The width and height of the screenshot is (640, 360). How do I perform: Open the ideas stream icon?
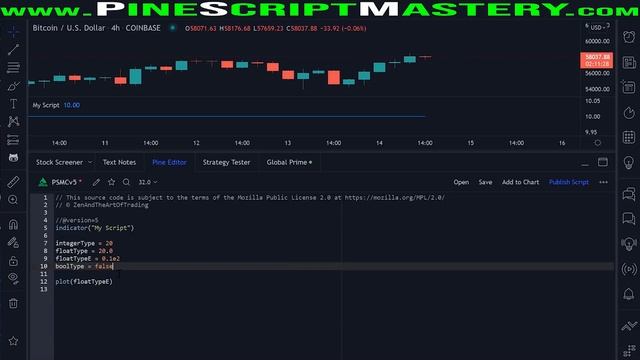[x=629, y=244]
